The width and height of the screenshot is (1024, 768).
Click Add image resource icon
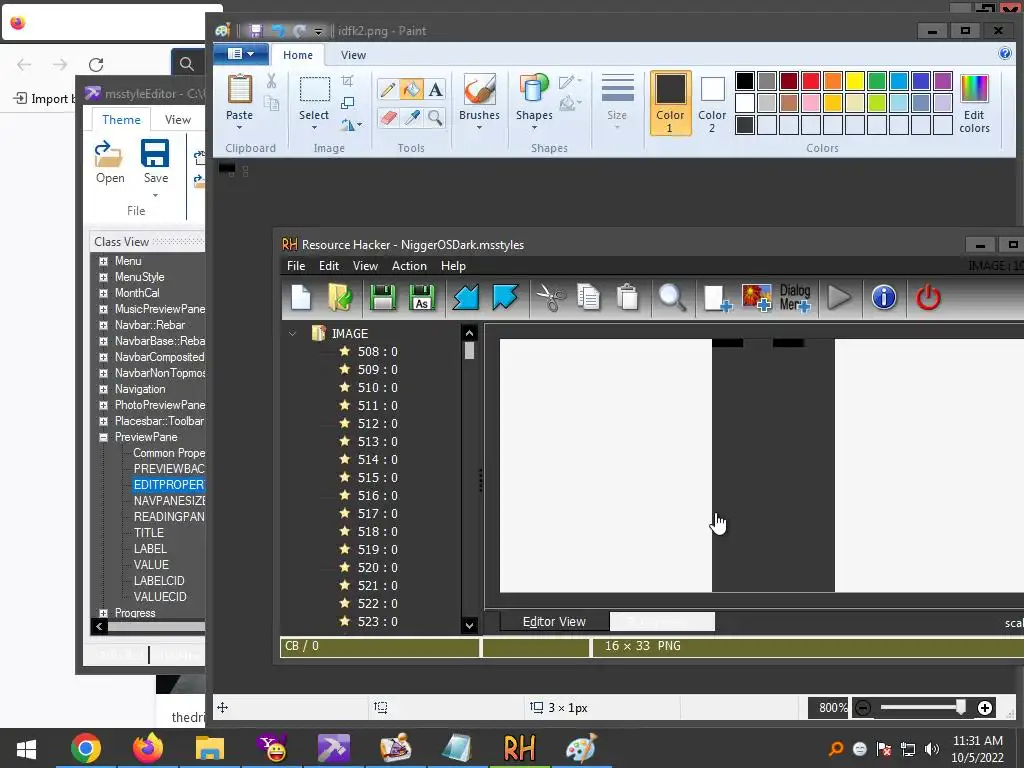pyautogui.click(x=756, y=298)
